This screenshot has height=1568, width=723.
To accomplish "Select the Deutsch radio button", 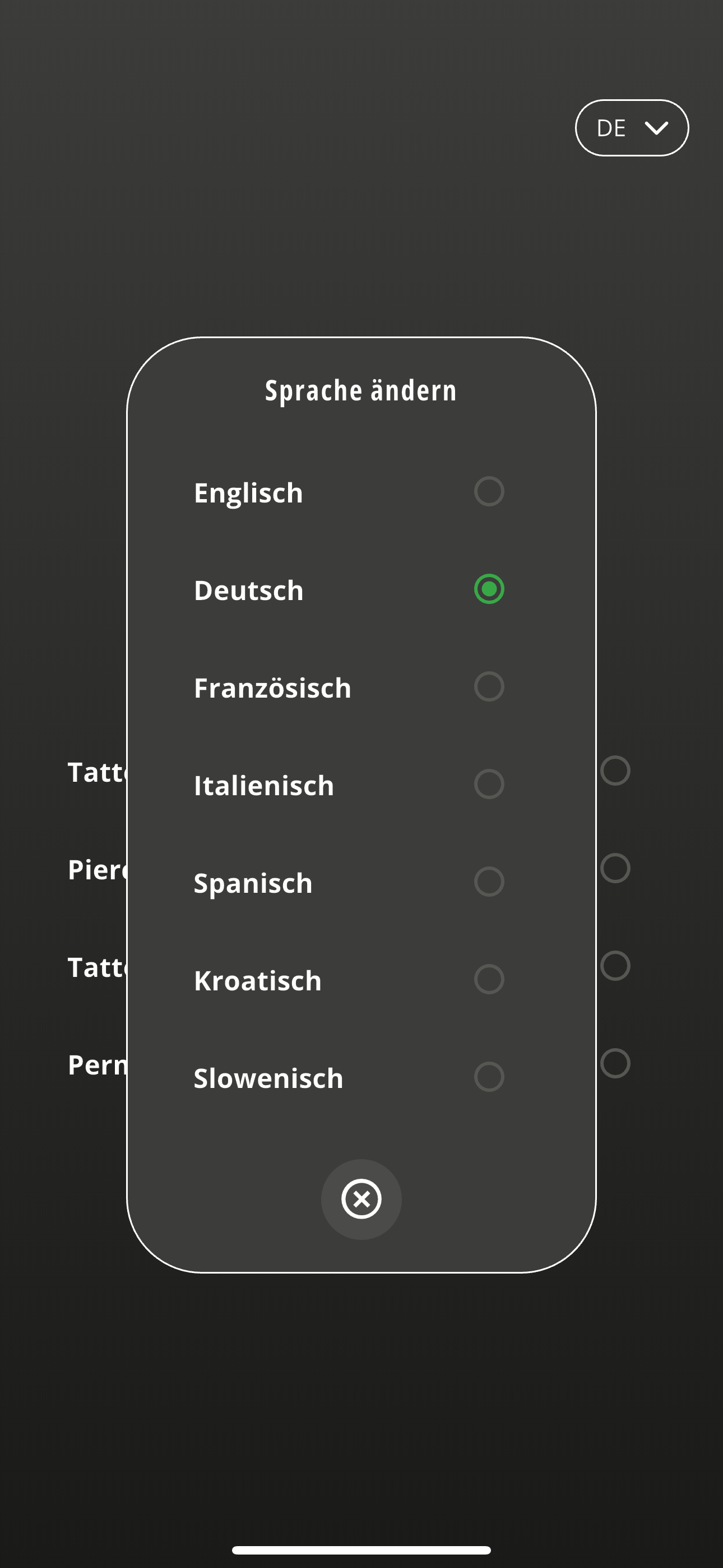I will [489, 589].
